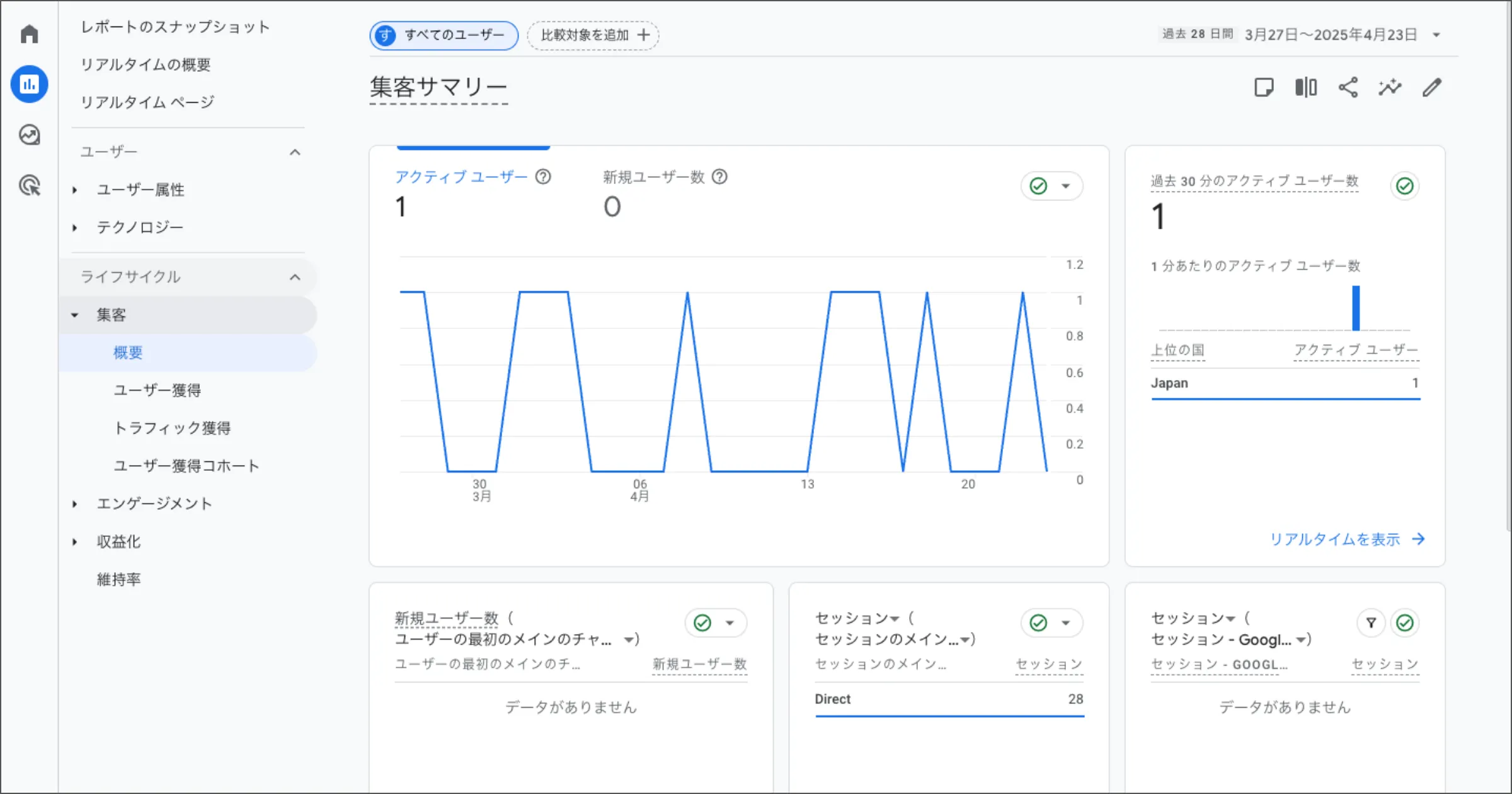1512x794 pixels.
Task: Click the Direct channel row
Action: (949, 699)
